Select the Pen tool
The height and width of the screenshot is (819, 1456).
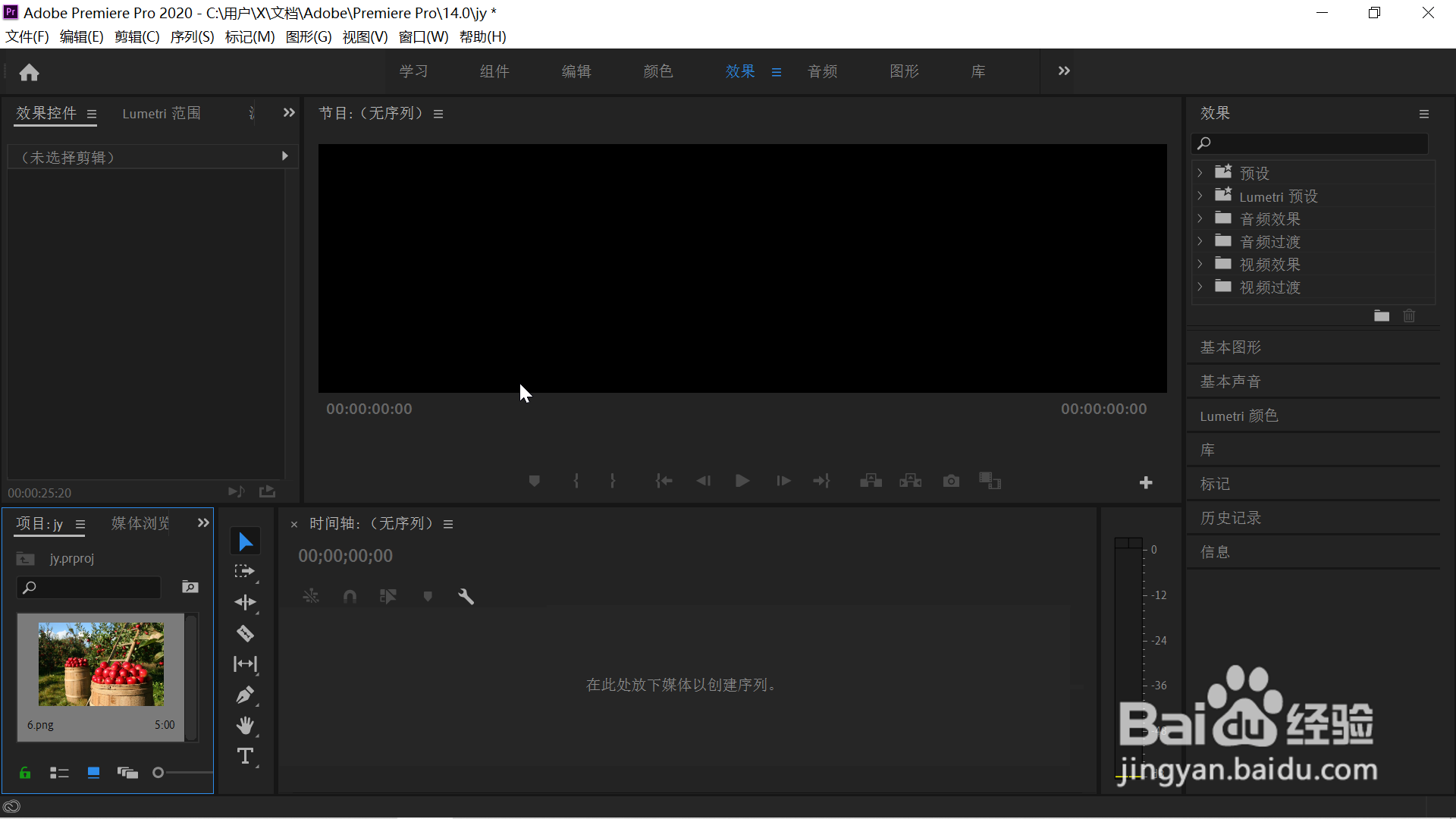coord(245,695)
